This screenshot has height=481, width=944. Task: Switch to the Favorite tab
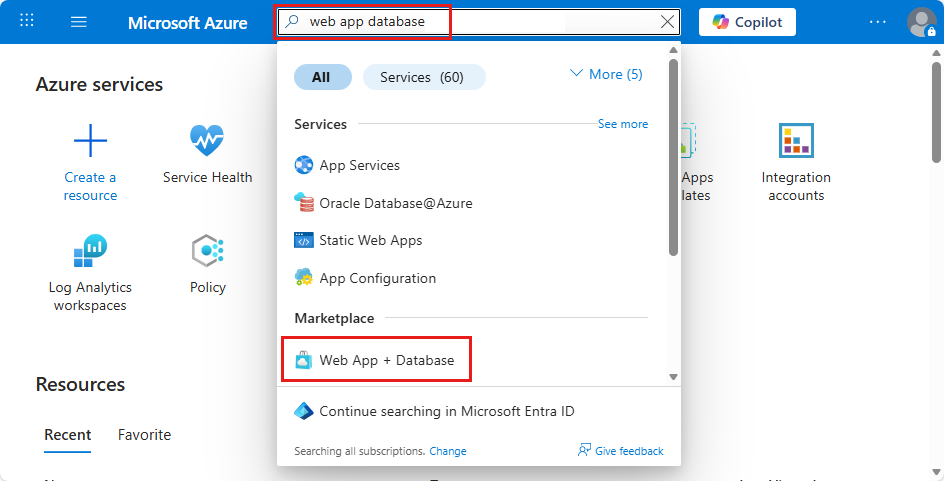tap(144, 435)
